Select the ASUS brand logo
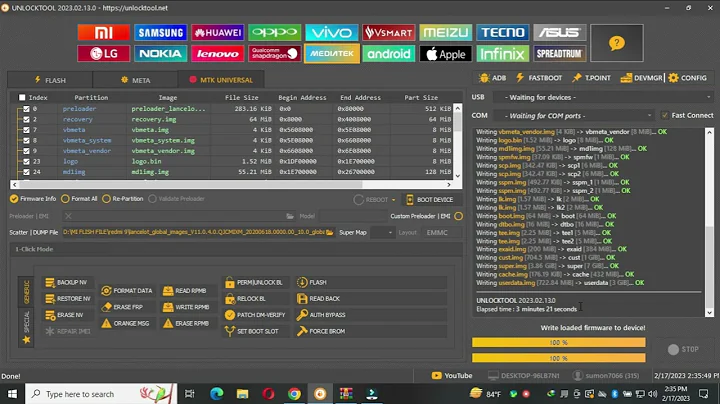Viewport: 720px width, 404px height. coord(559,33)
